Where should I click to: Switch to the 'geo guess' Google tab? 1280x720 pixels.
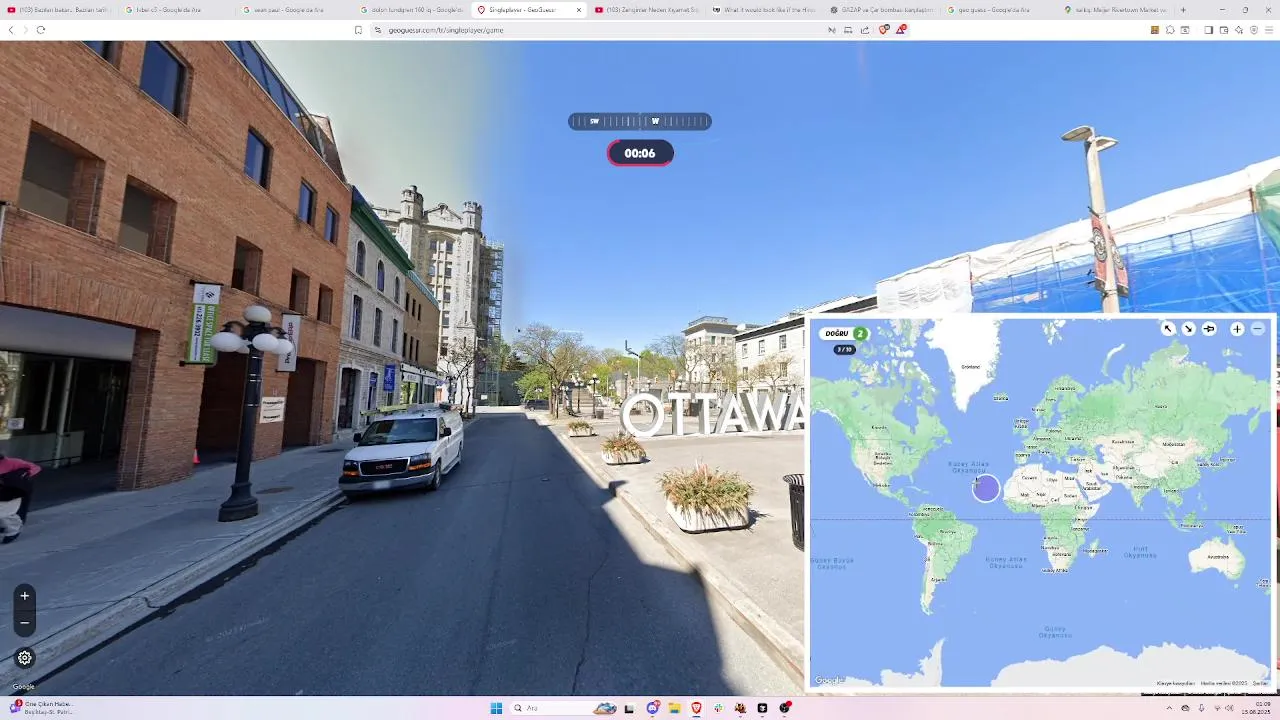(999, 10)
